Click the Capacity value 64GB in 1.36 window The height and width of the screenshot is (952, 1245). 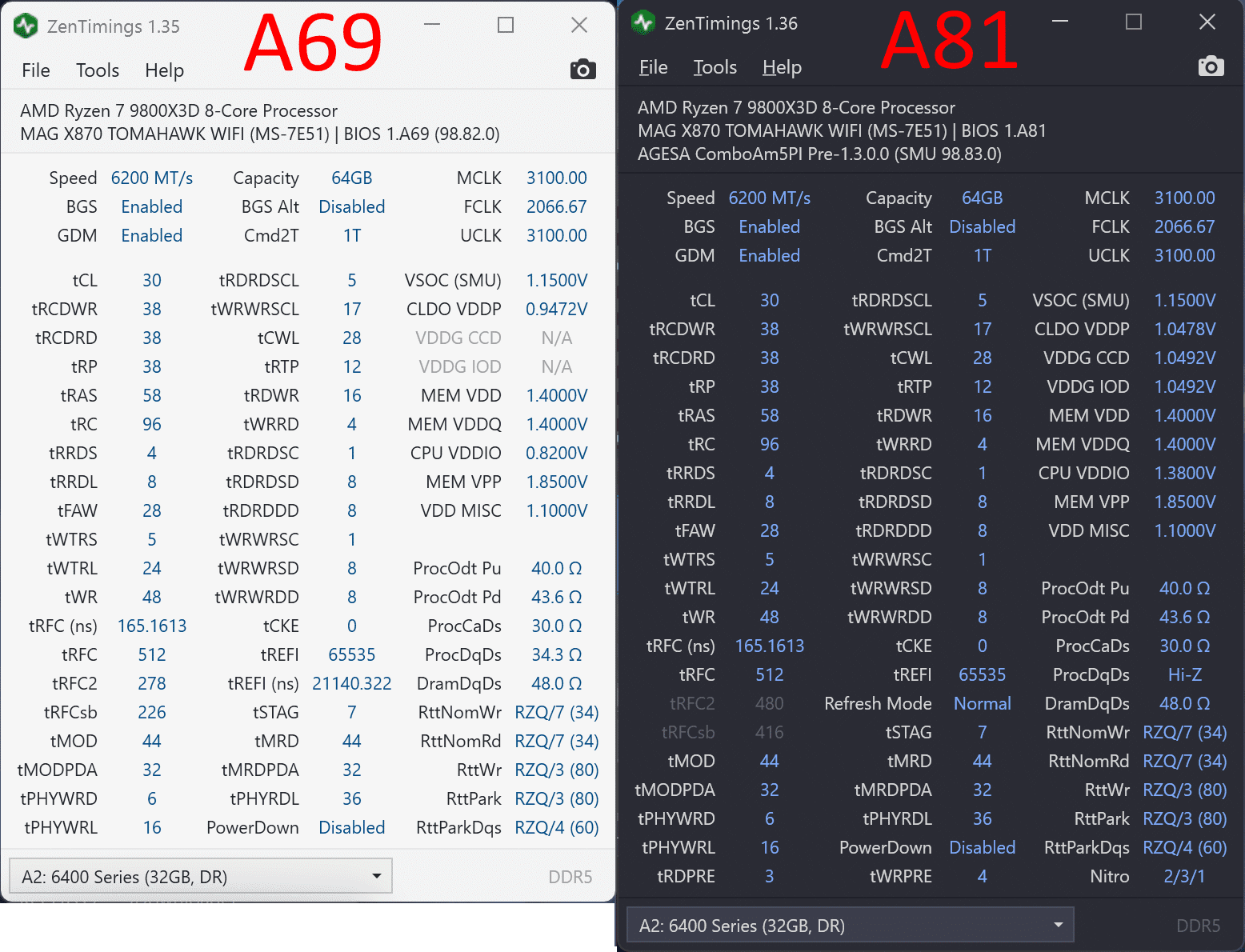(983, 198)
